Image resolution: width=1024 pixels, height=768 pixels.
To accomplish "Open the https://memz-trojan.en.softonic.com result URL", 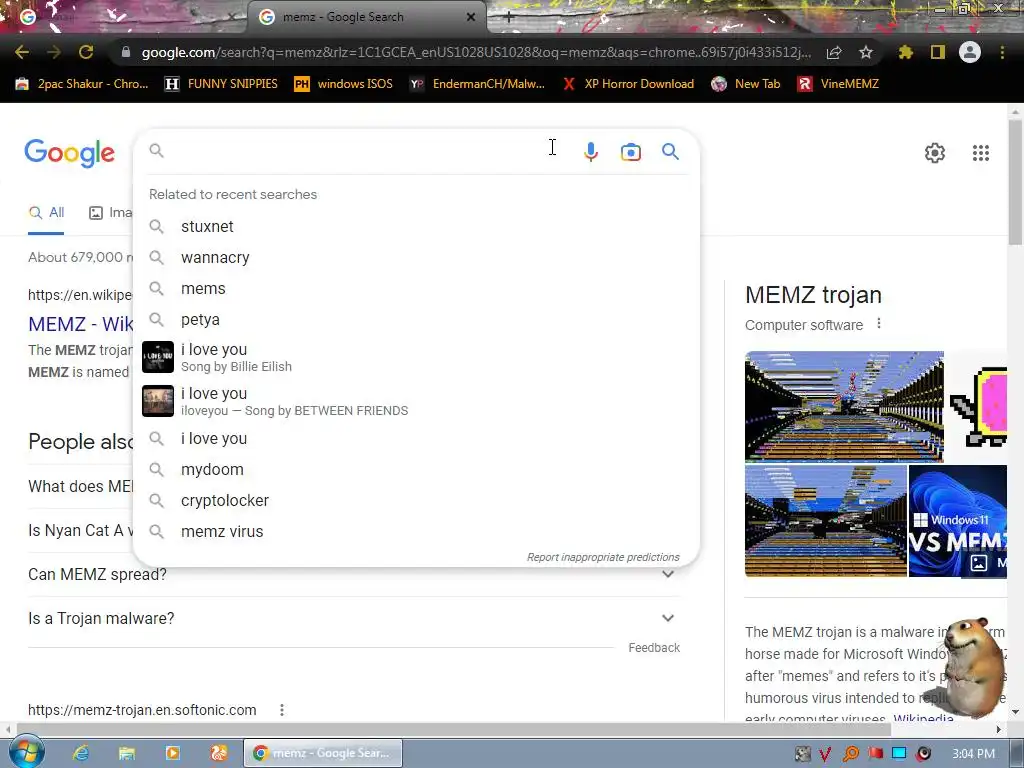I will [142, 710].
